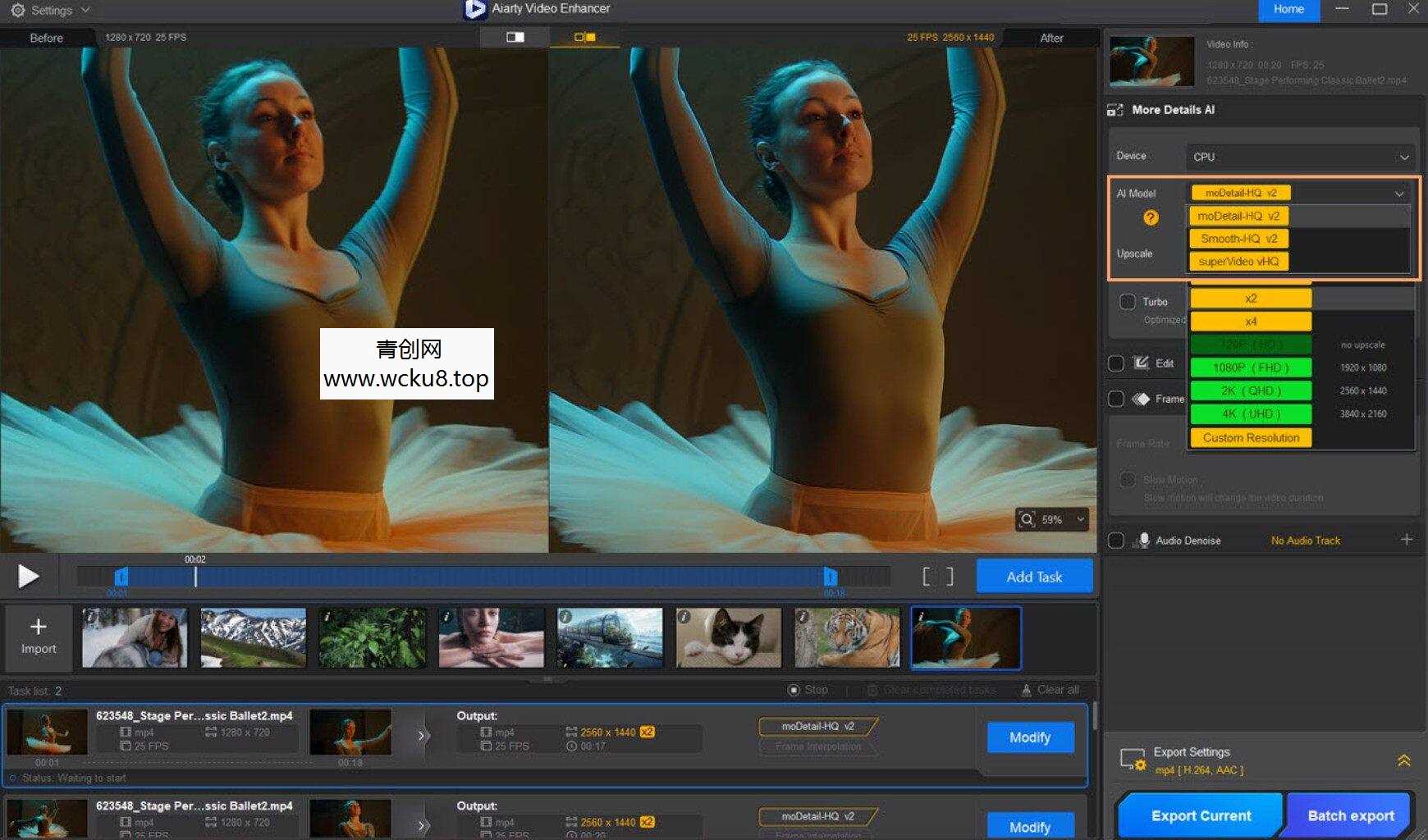The height and width of the screenshot is (840, 1428).
Task: Select the side-by-side comparison view icon
Action: tap(584, 37)
